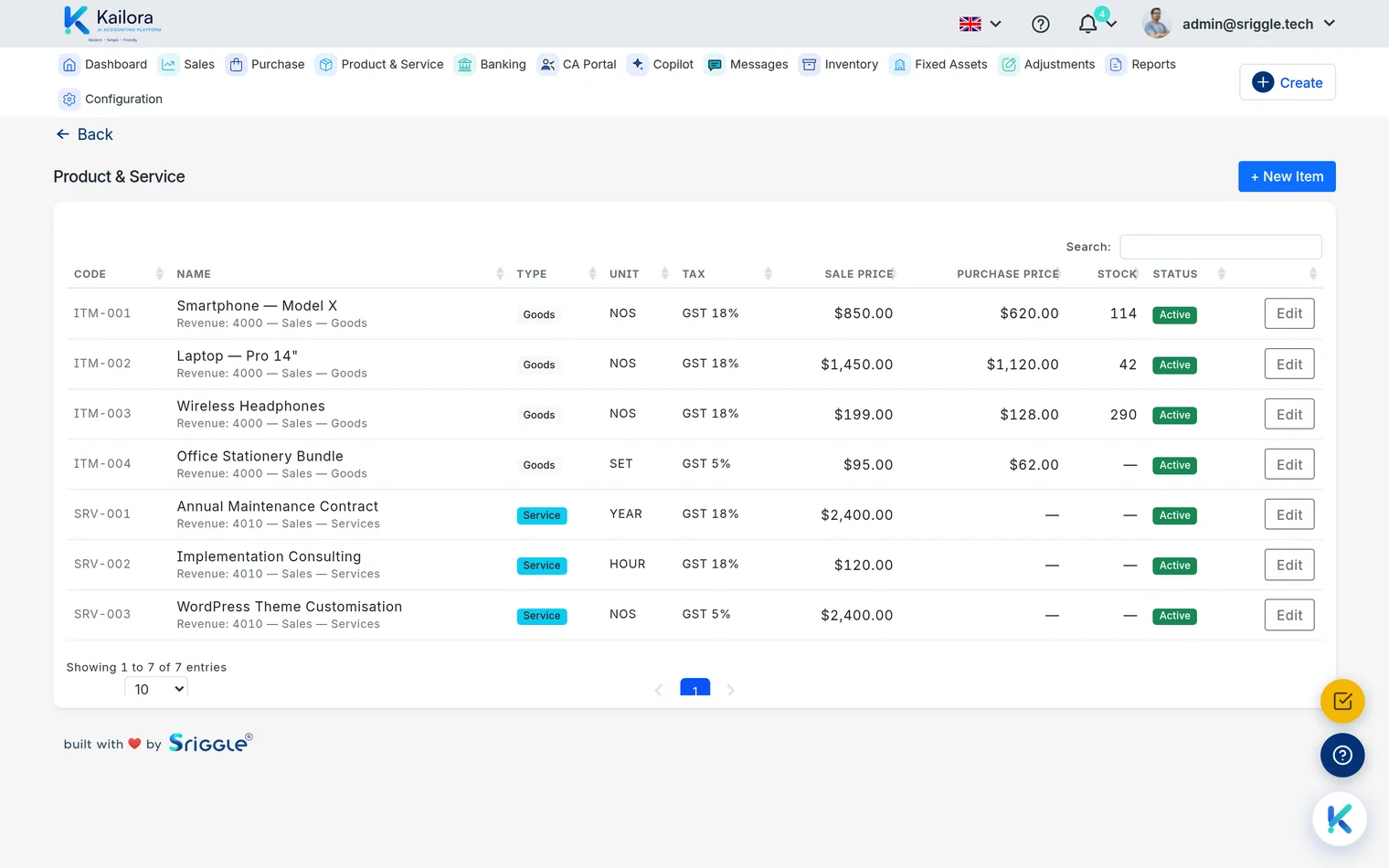Sort table by NAME column
This screenshot has height=868, width=1389.
[340, 274]
